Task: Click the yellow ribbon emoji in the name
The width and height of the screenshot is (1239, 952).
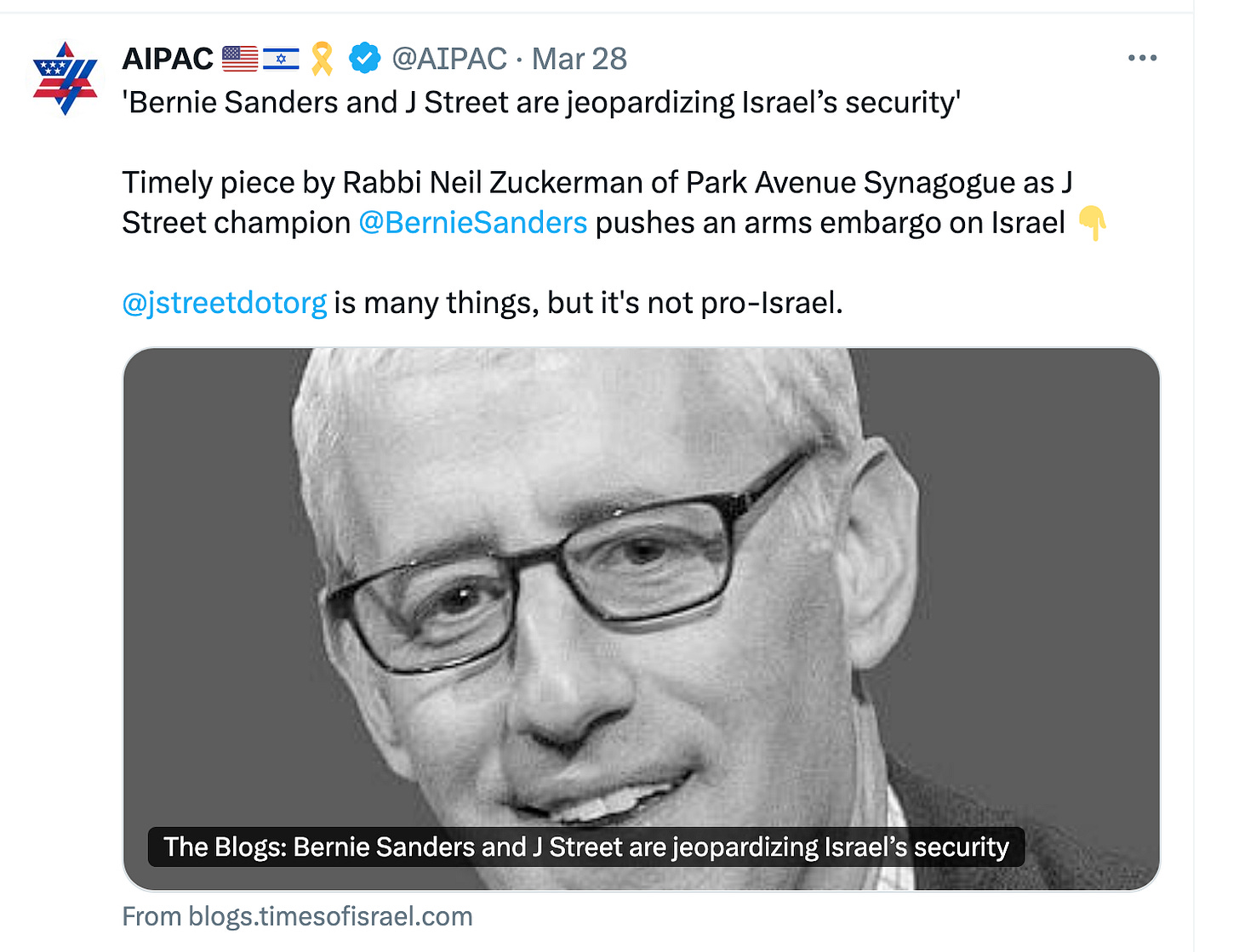Action: tap(322, 59)
